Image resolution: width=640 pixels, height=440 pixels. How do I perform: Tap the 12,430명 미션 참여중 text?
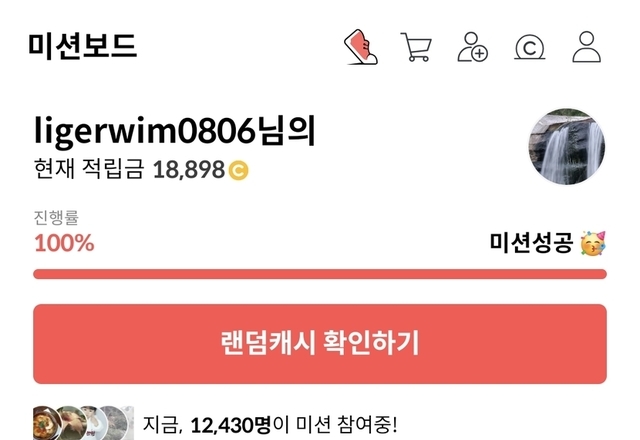coord(269,425)
